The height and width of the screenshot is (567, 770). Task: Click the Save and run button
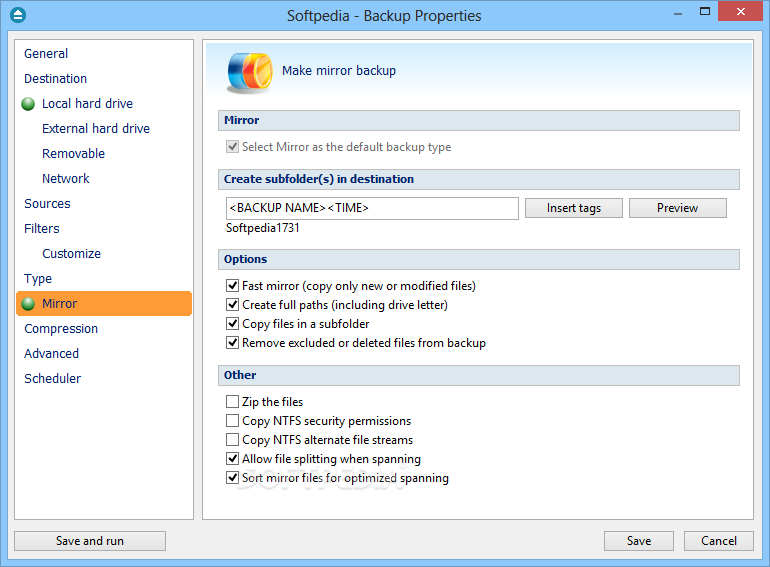click(90, 541)
